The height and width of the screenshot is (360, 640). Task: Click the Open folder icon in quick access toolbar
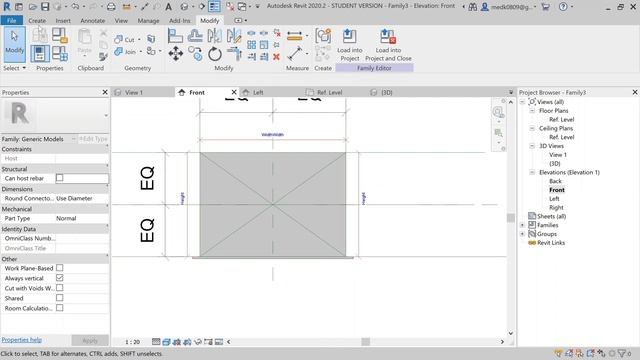pos(33,7)
